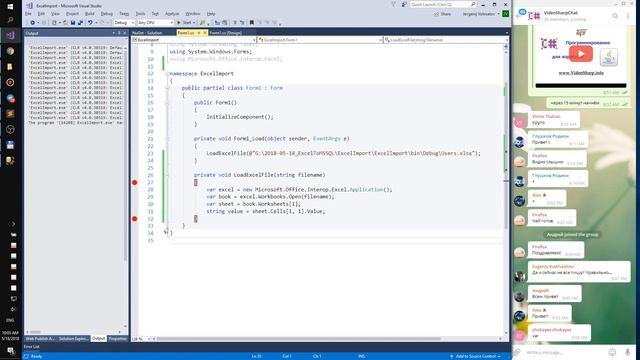This screenshot has width=640, height=360.
Task: Switch to the NuGet - Solution tab
Action: (147, 33)
